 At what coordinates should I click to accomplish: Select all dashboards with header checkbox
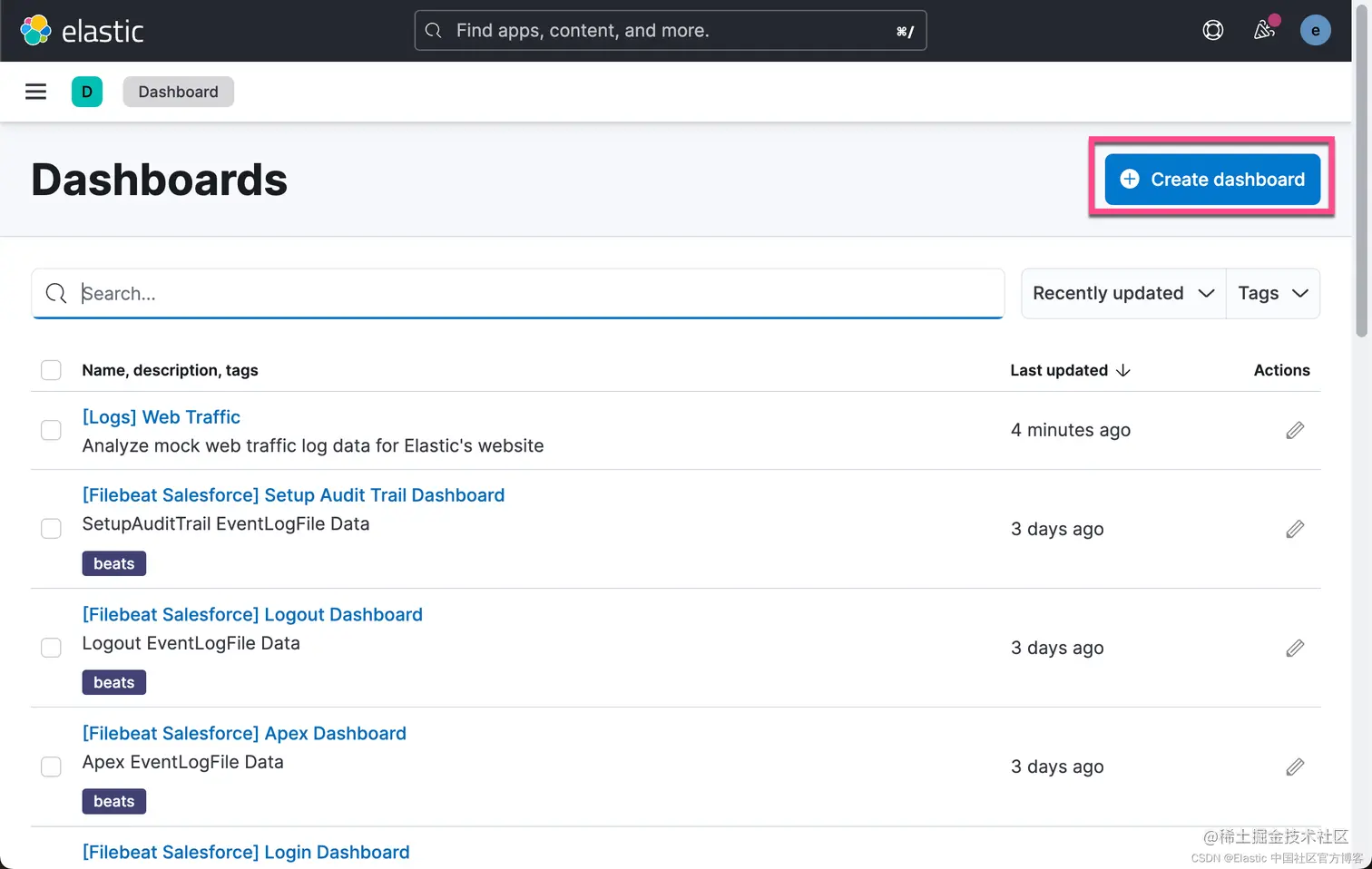point(51,370)
